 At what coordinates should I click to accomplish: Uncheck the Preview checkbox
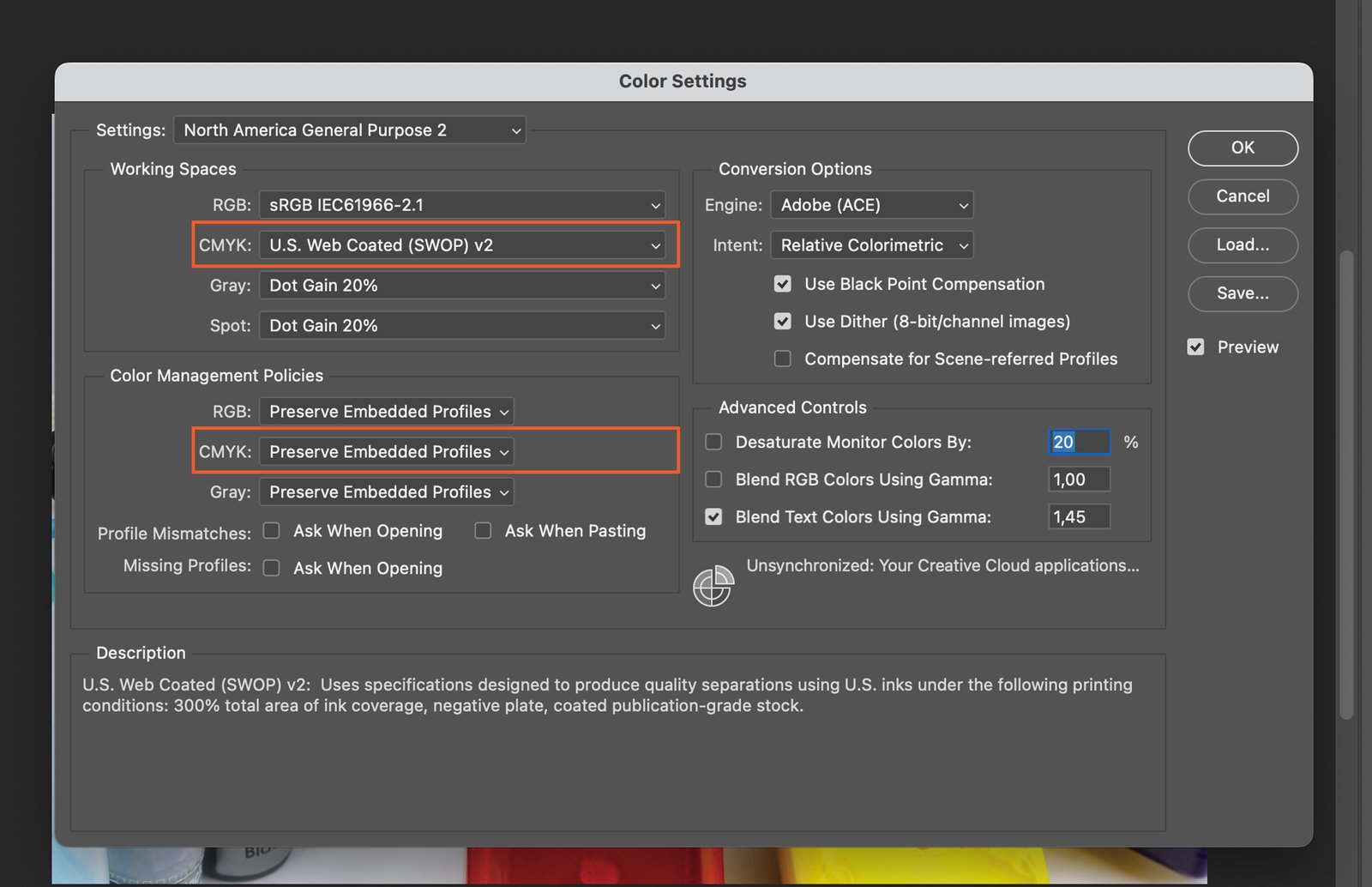(1195, 347)
